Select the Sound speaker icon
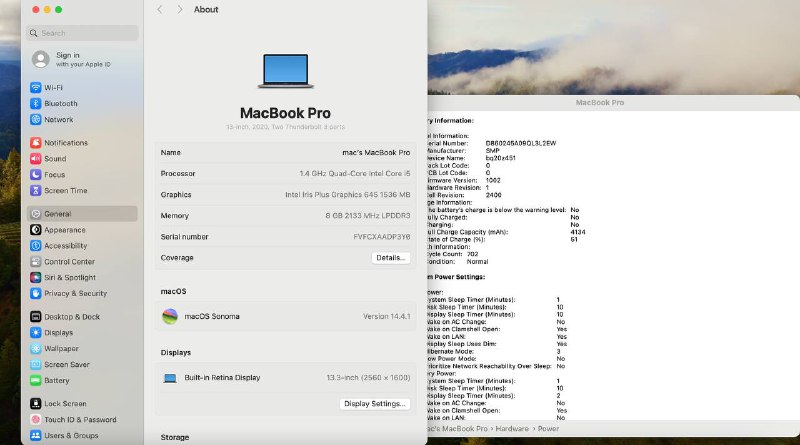The height and width of the screenshot is (445, 800). click(x=36, y=159)
